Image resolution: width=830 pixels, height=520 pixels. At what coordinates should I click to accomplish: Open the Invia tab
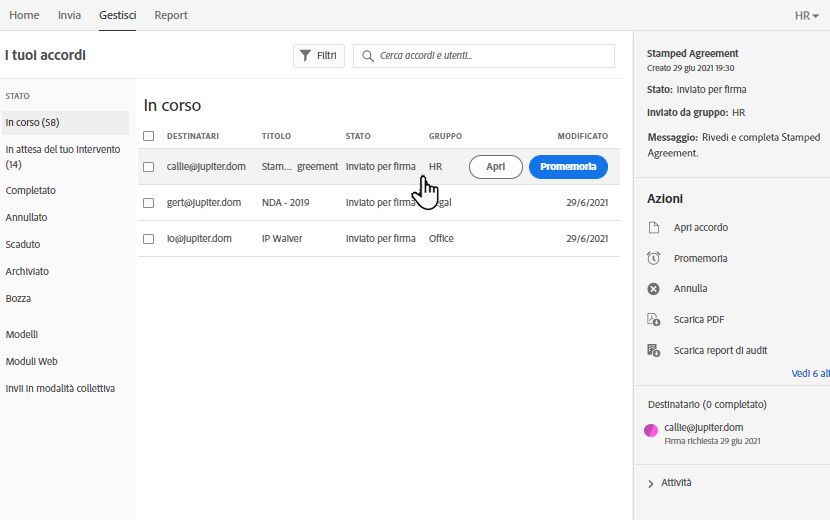pyautogui.click(x=69, y=15)
